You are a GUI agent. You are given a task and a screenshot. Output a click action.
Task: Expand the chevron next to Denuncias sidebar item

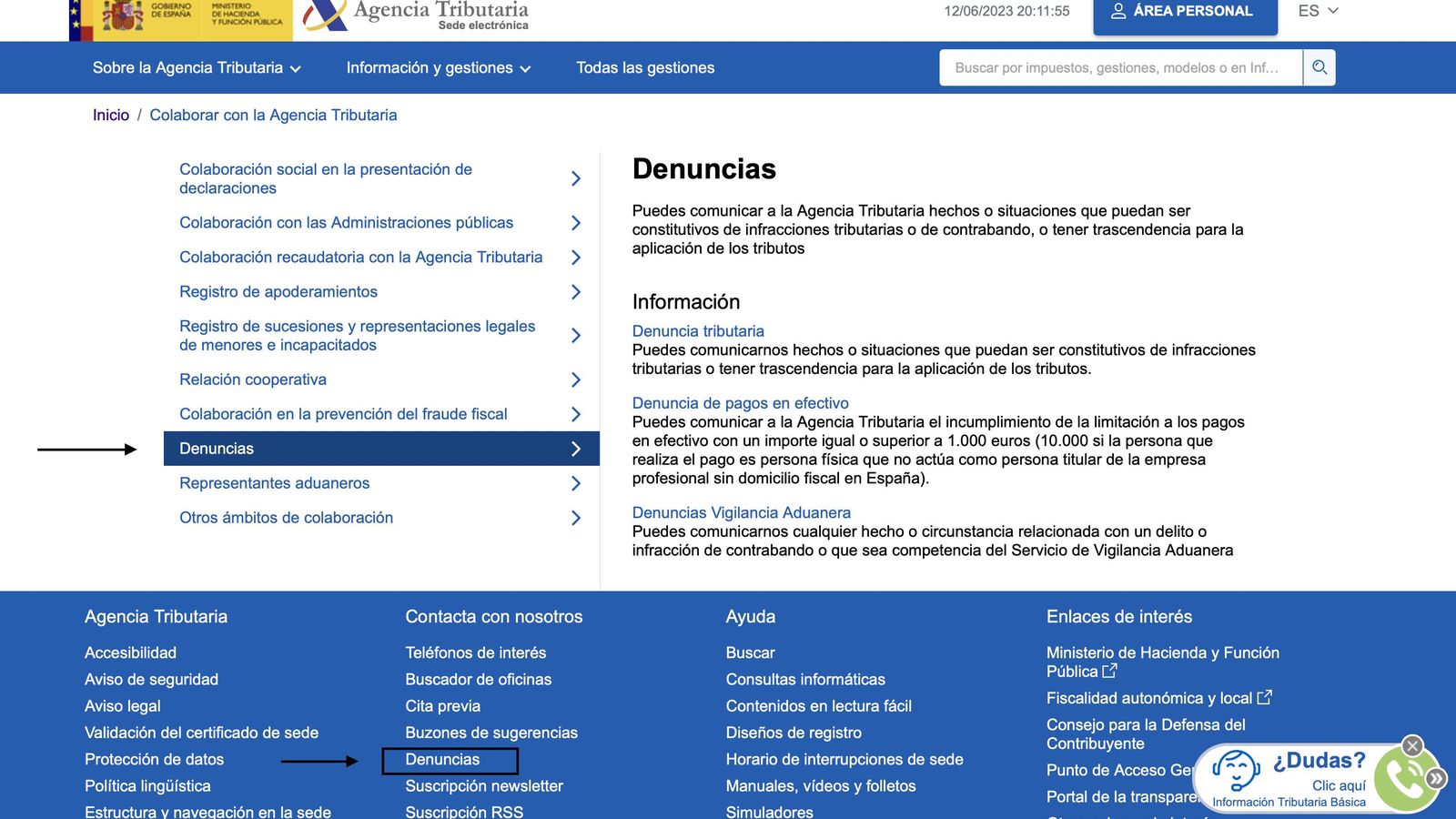tap(575, 448)
